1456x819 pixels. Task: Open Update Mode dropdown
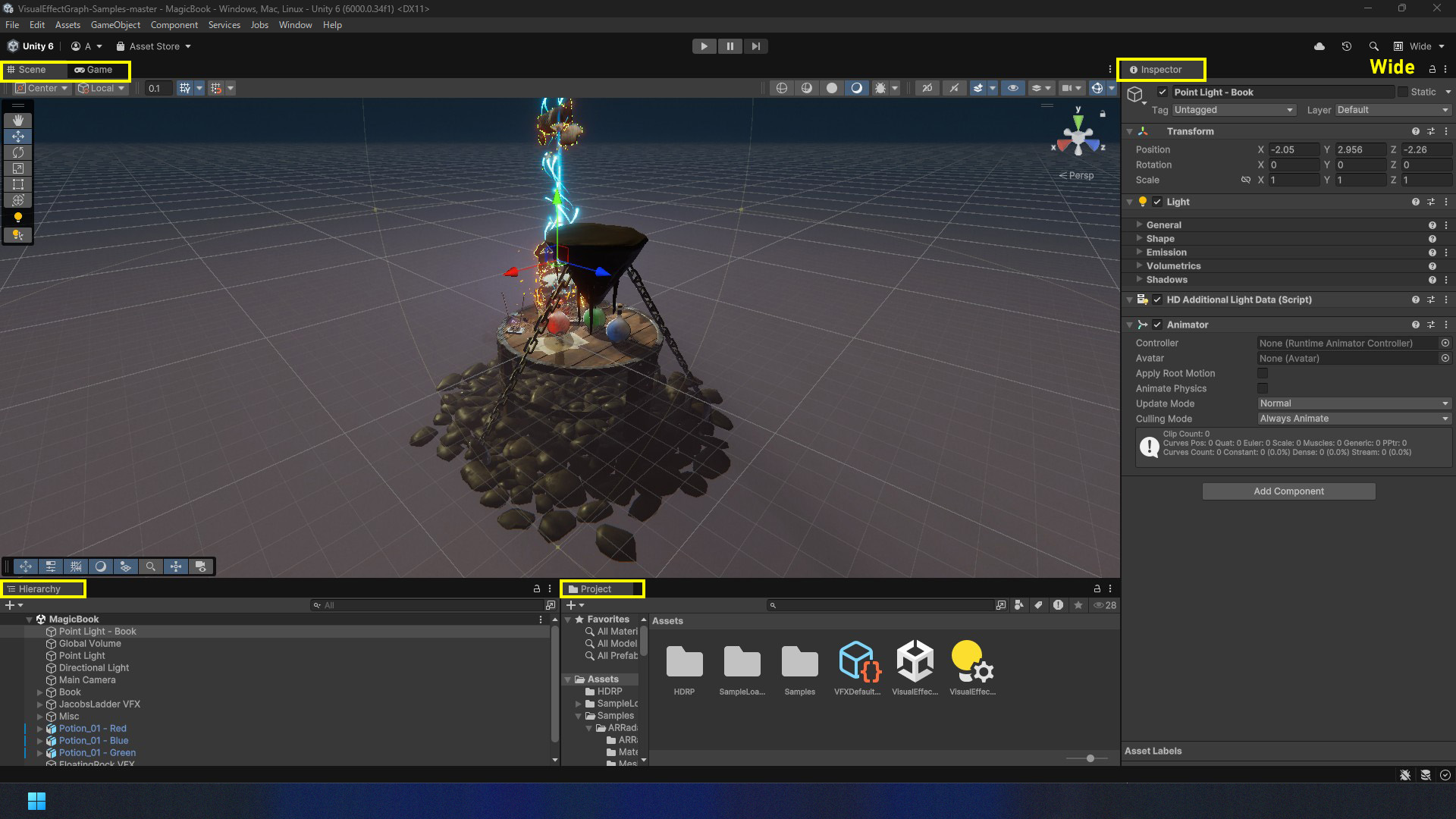tap(1354, 403)
